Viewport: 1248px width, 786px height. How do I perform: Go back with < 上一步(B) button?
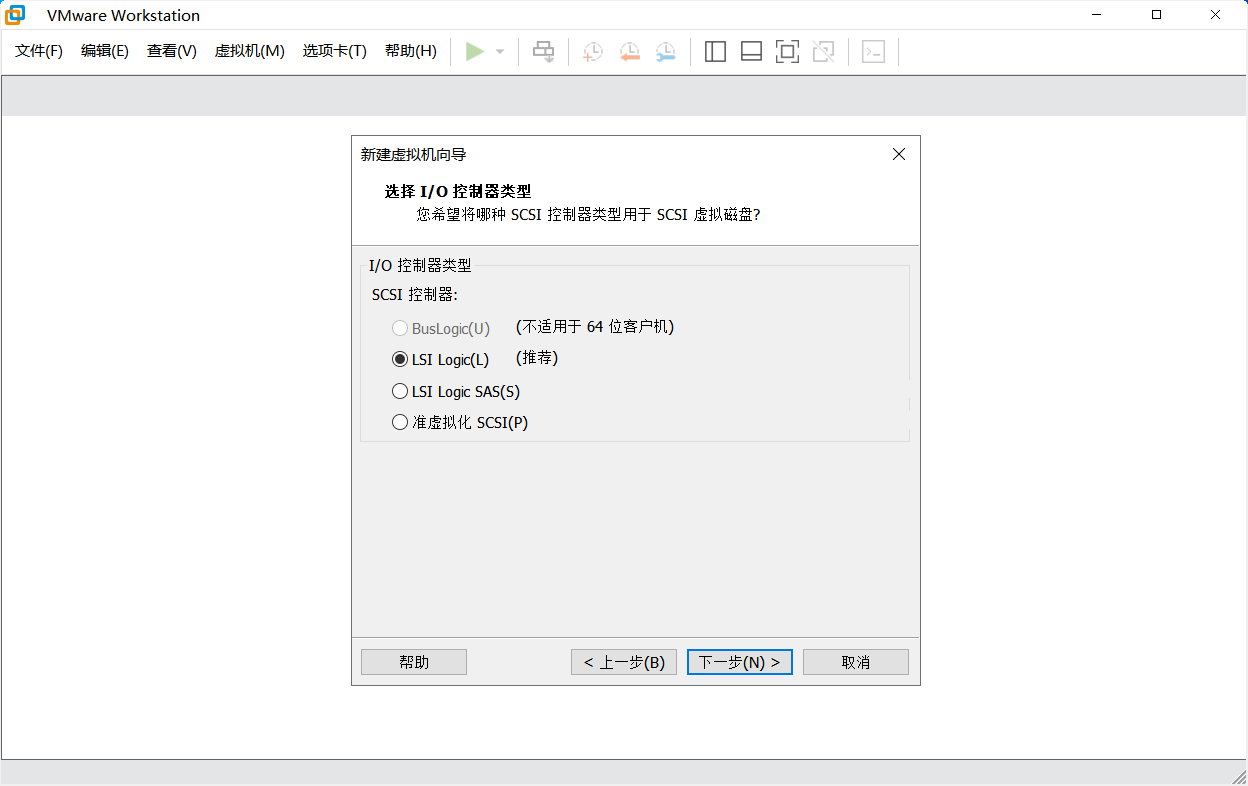(x=624, y=662)
